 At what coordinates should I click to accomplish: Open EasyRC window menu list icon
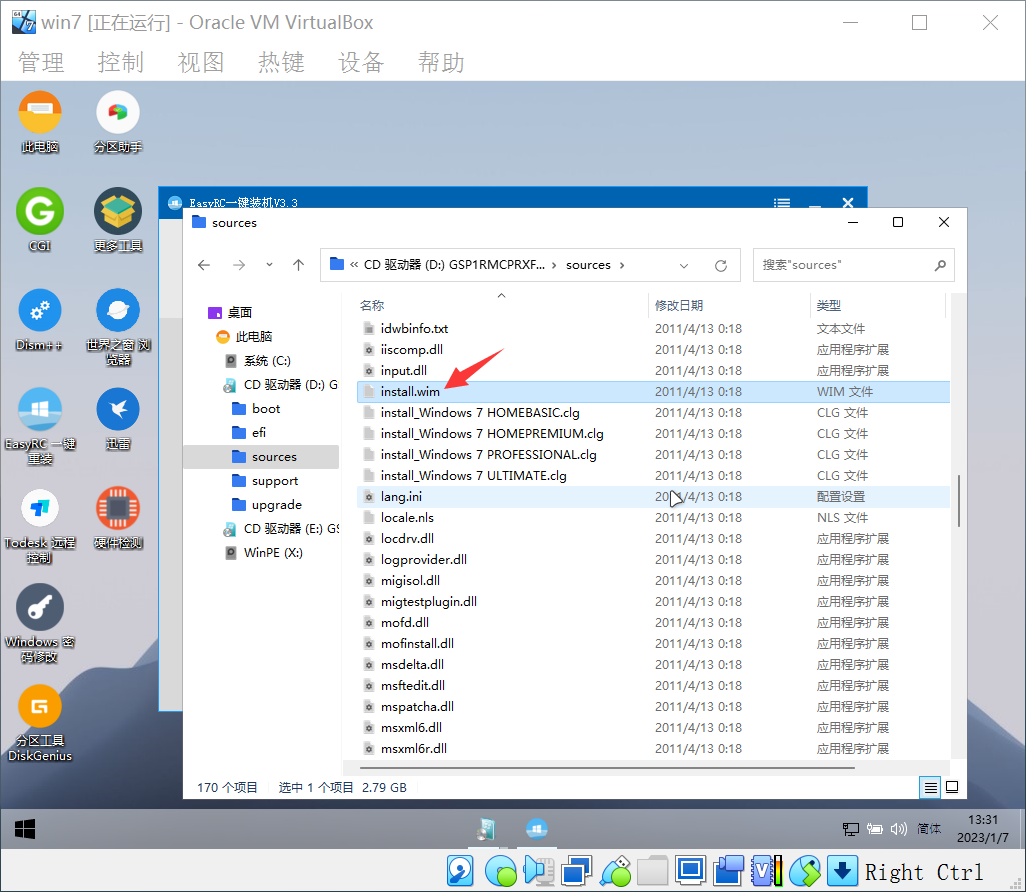pos(782,202)
